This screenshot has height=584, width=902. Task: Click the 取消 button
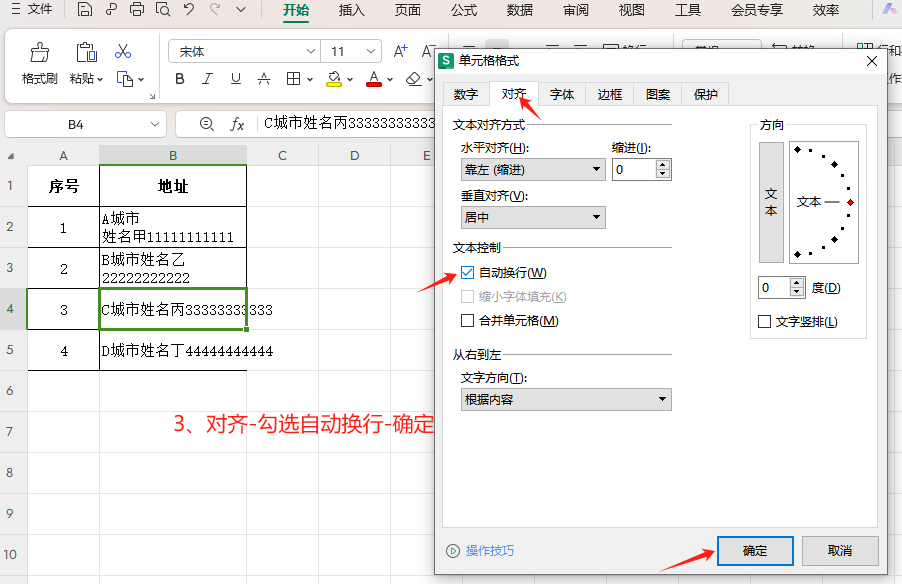pyautogui.click(x=840, y=551)
